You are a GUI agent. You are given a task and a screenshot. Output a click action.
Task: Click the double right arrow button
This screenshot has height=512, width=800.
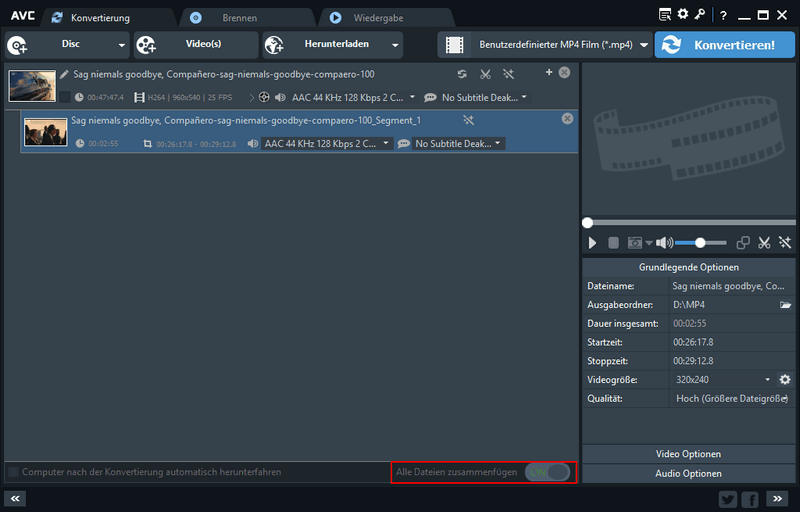pyautogui.click(x=778, y=499)
